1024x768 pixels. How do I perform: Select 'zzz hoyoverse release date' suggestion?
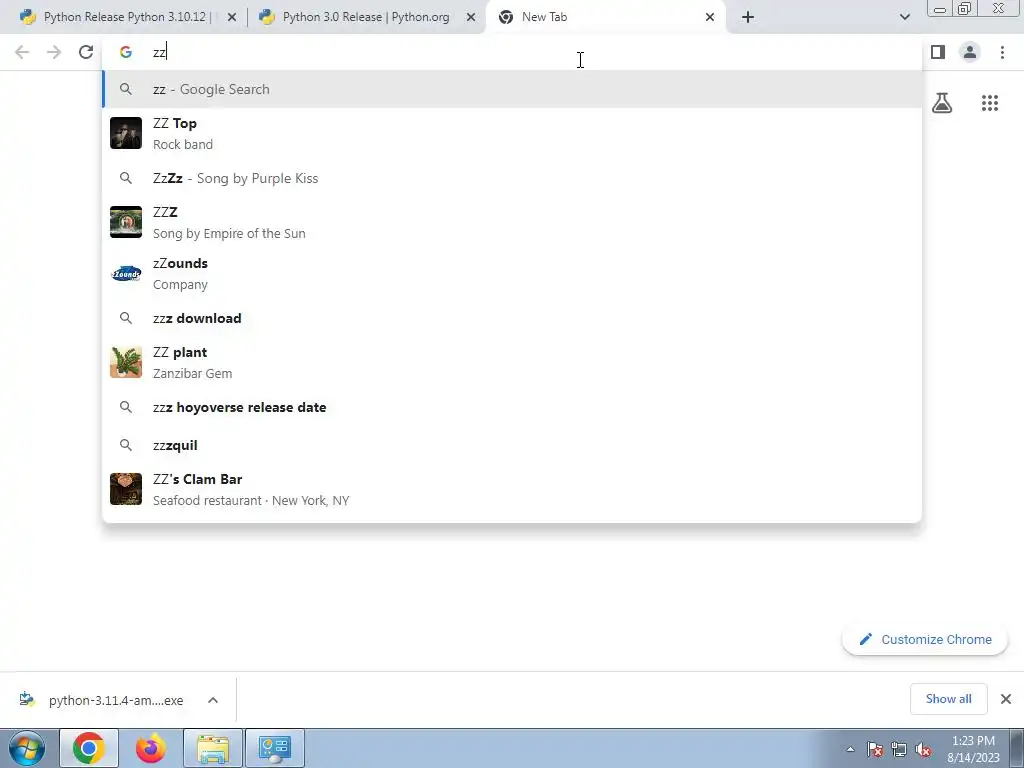click(512, 408)
